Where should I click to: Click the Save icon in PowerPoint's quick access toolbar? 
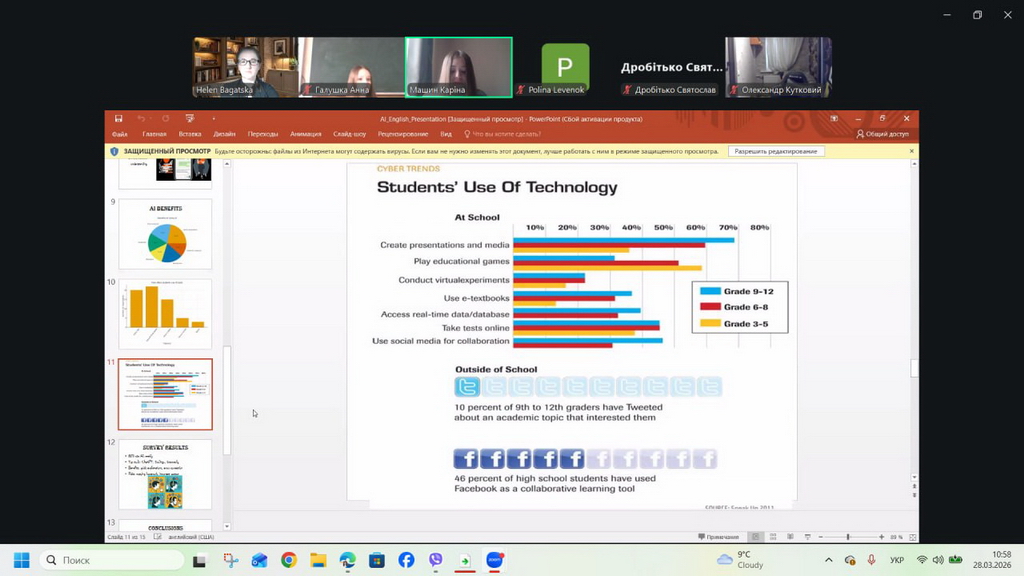(119, 119)
